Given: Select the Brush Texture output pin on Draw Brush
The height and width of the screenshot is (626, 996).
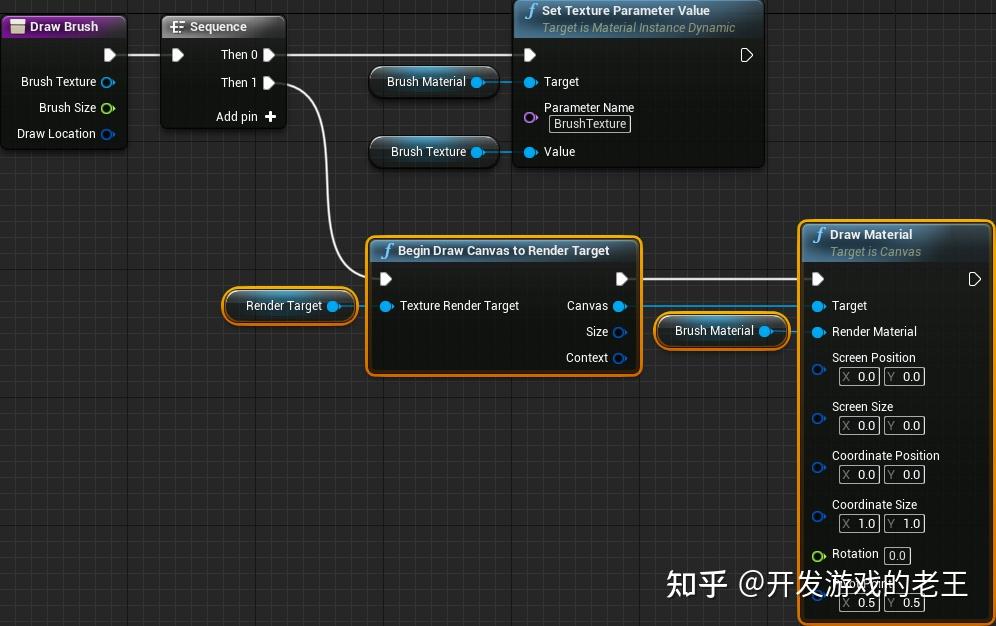Looking at the screenshot, I should [x=108, y=82].
